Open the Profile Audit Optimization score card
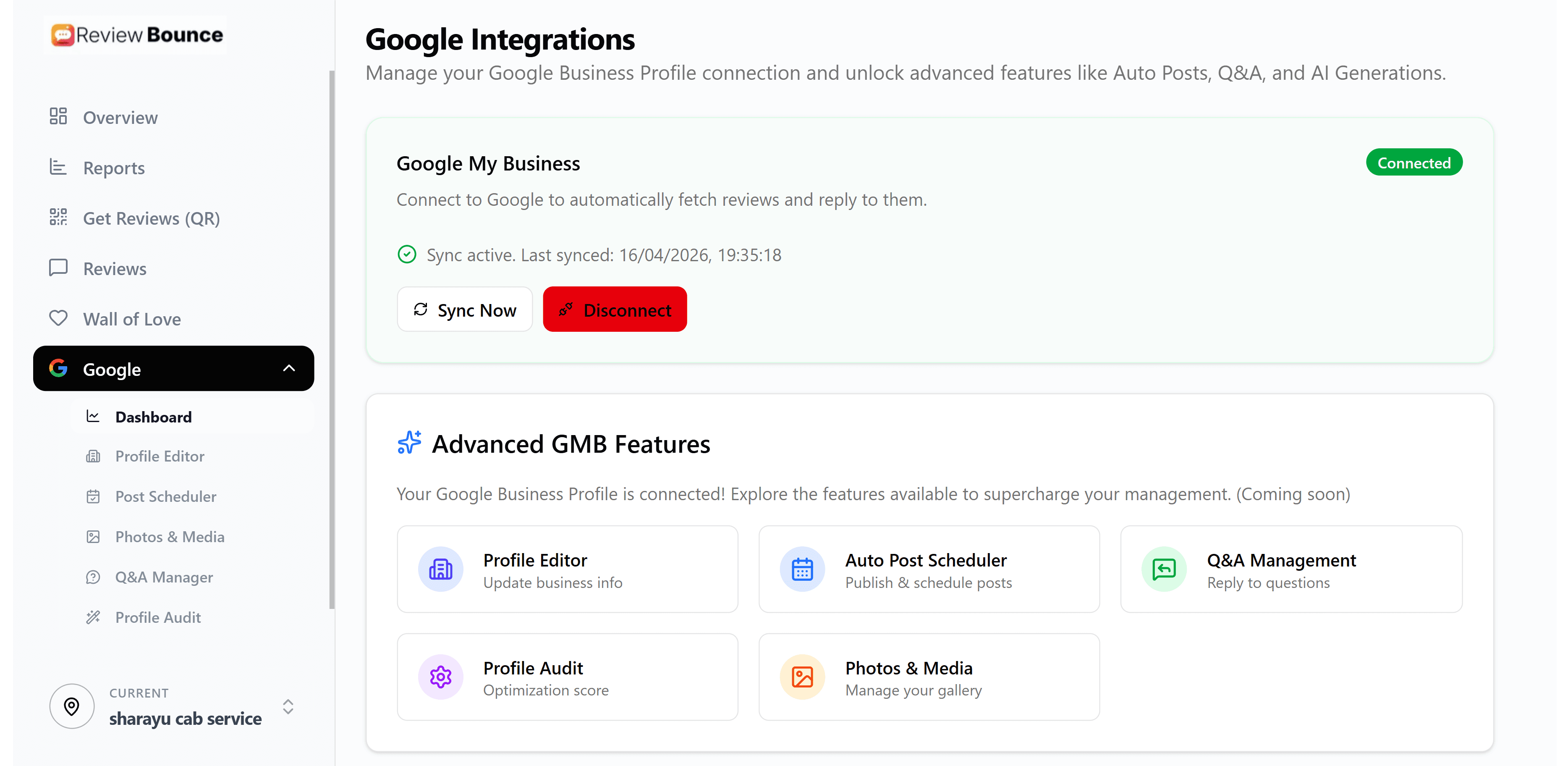 click(x=567, y=677)
